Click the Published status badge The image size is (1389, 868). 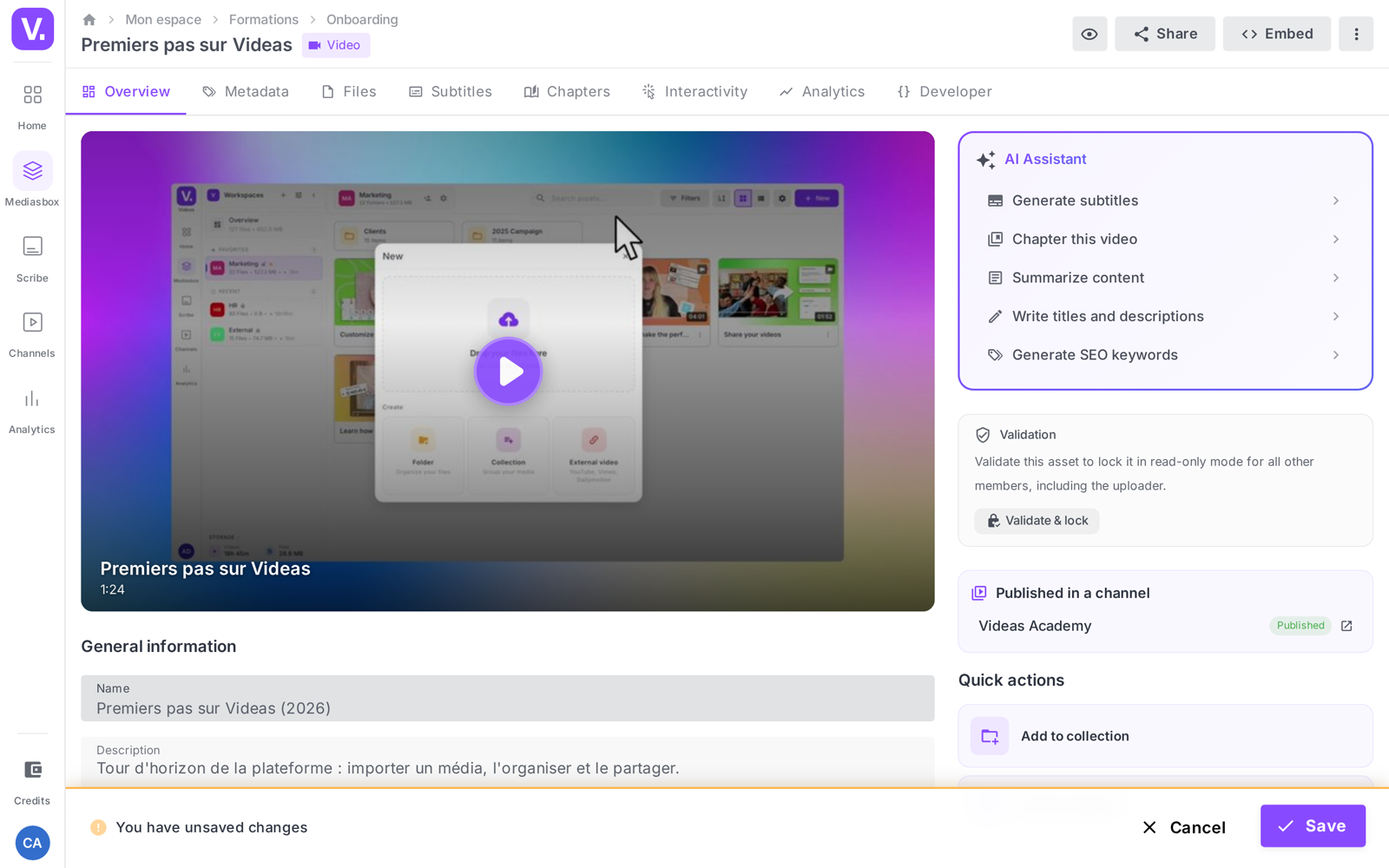pos(1300,626)
